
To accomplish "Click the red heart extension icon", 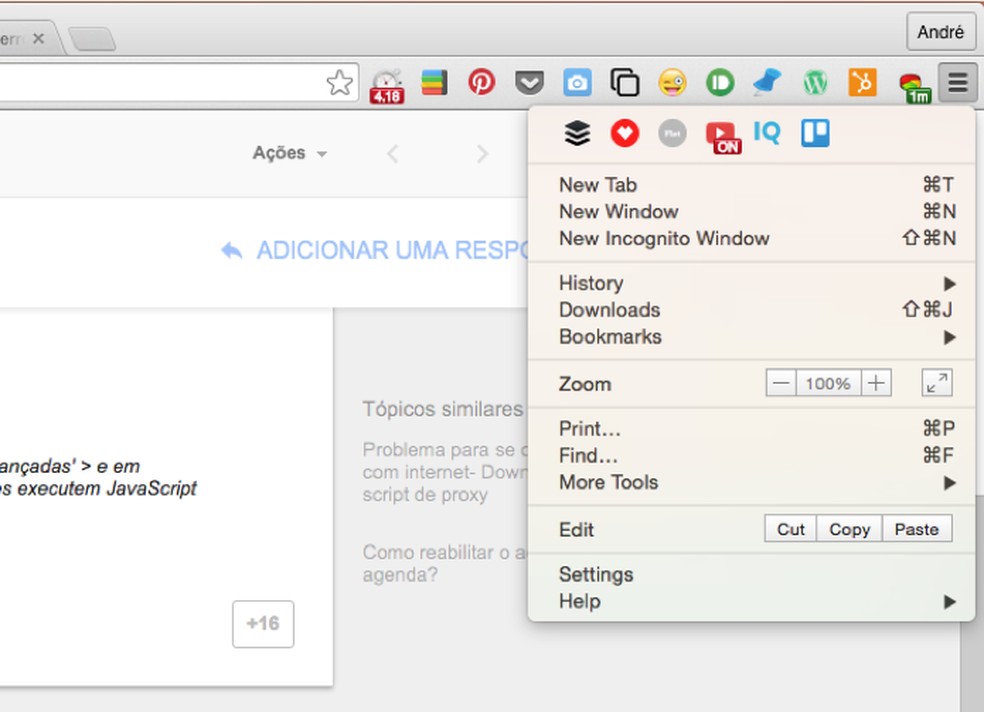I will [624, 133].
